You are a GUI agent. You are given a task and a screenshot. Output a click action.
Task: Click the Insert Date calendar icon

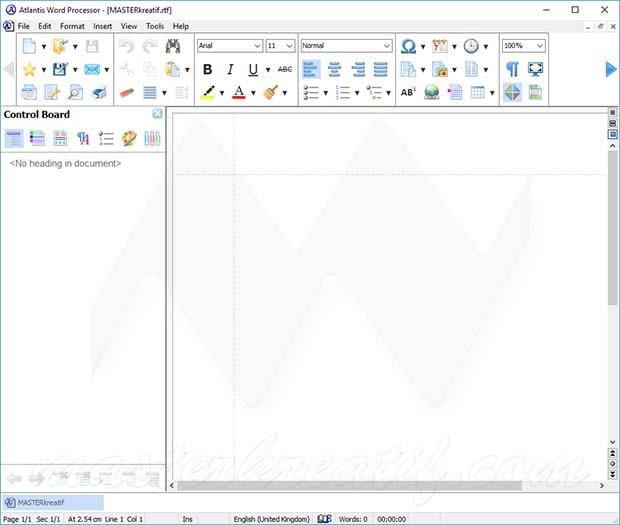[439, 46]
